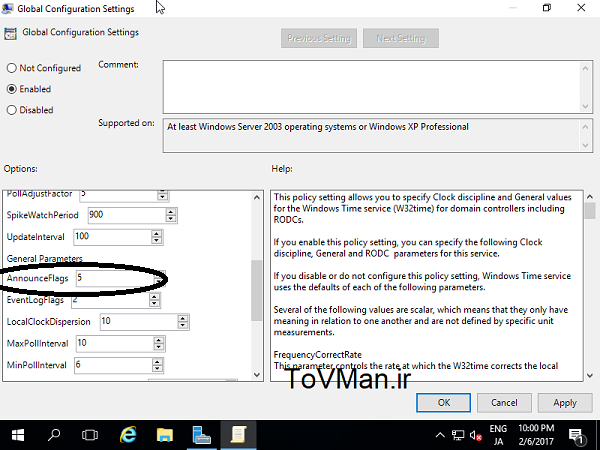
Task: Click the Options list scrollbar thumb
Action: click(257, 290)
